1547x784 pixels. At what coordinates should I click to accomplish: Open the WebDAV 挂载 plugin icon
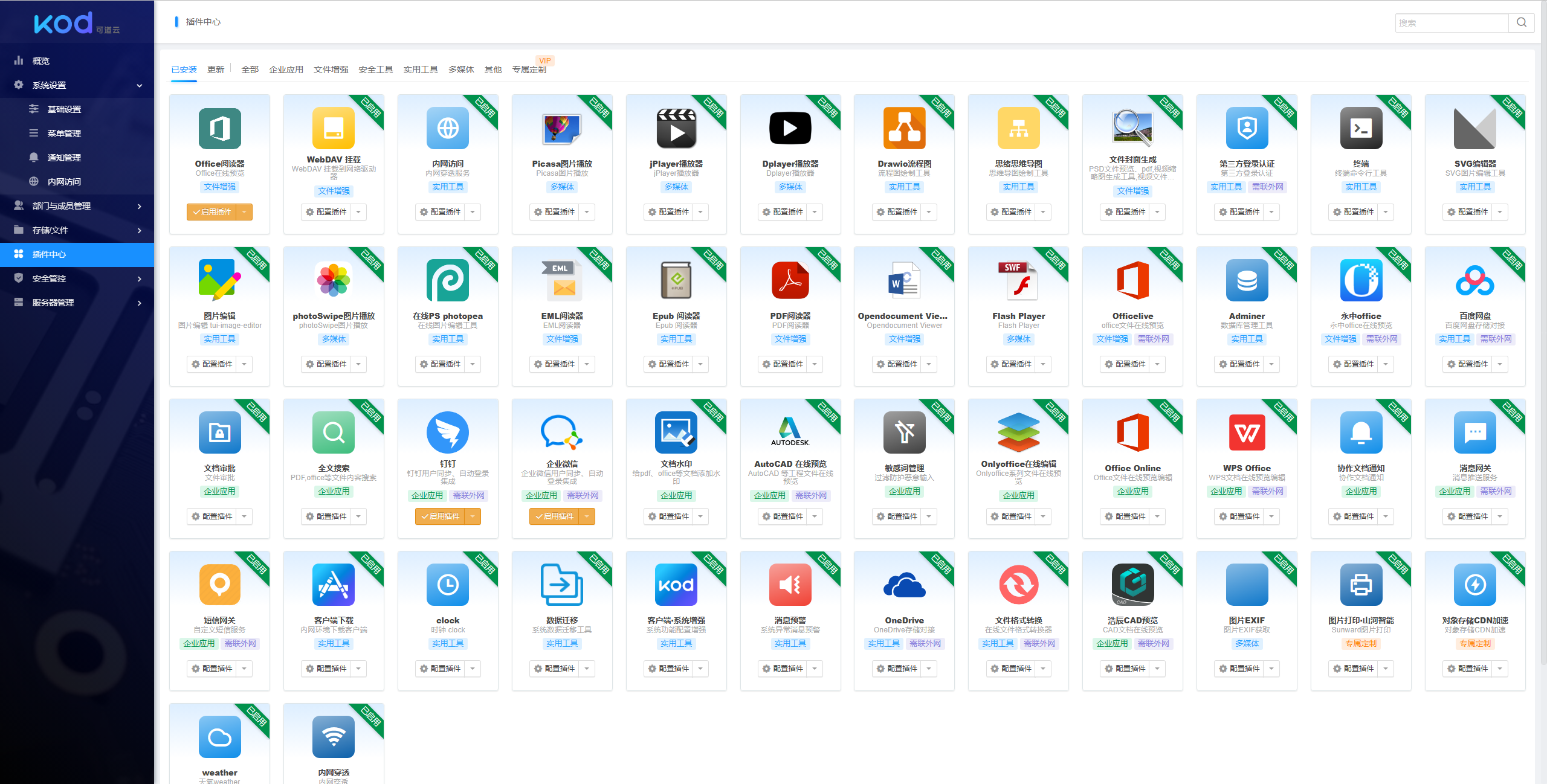[x=334, y=128]
